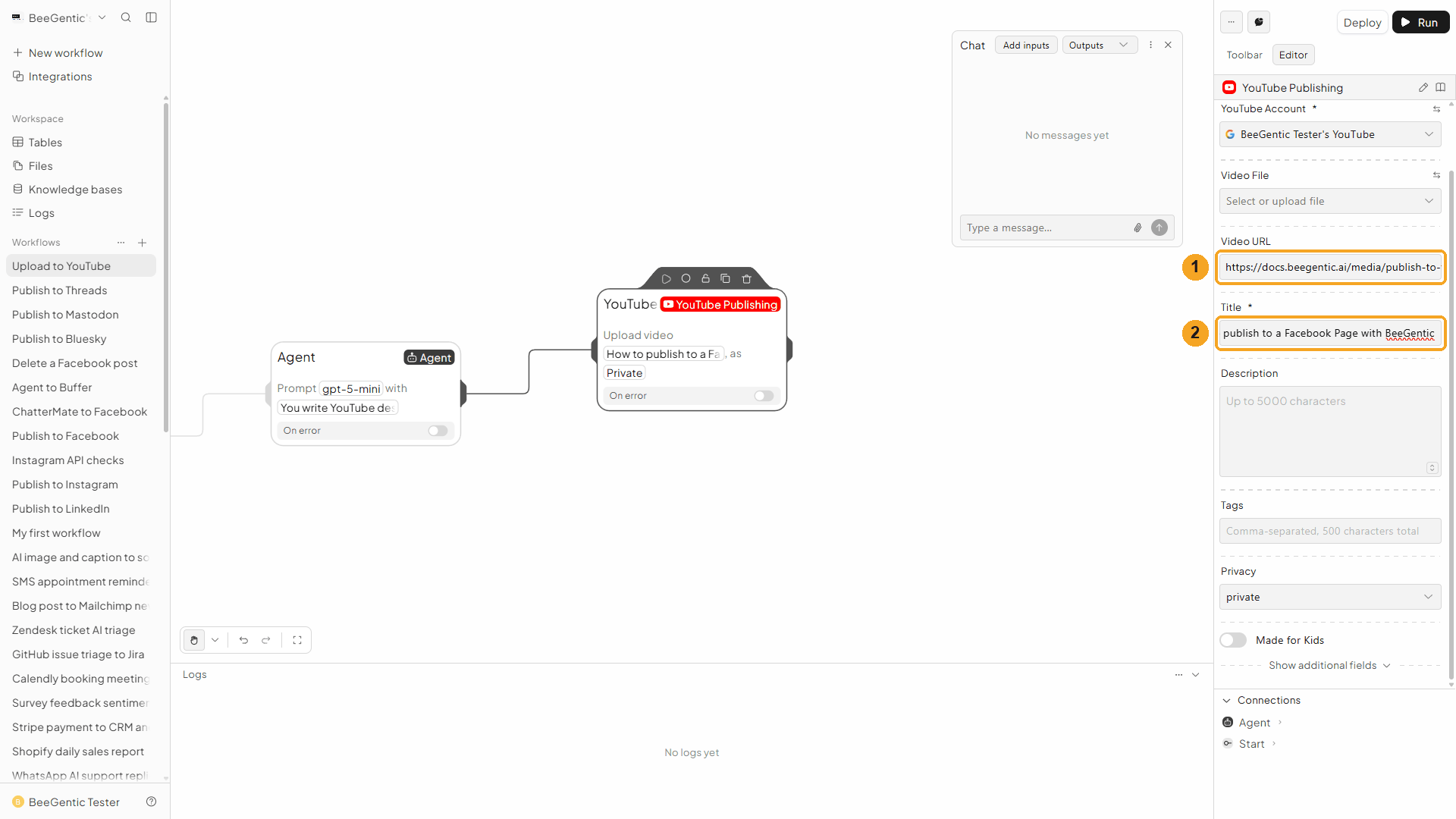Click the Deploy button
The width and height of the screenshot is (1456, 819).
coord(1362,23)
